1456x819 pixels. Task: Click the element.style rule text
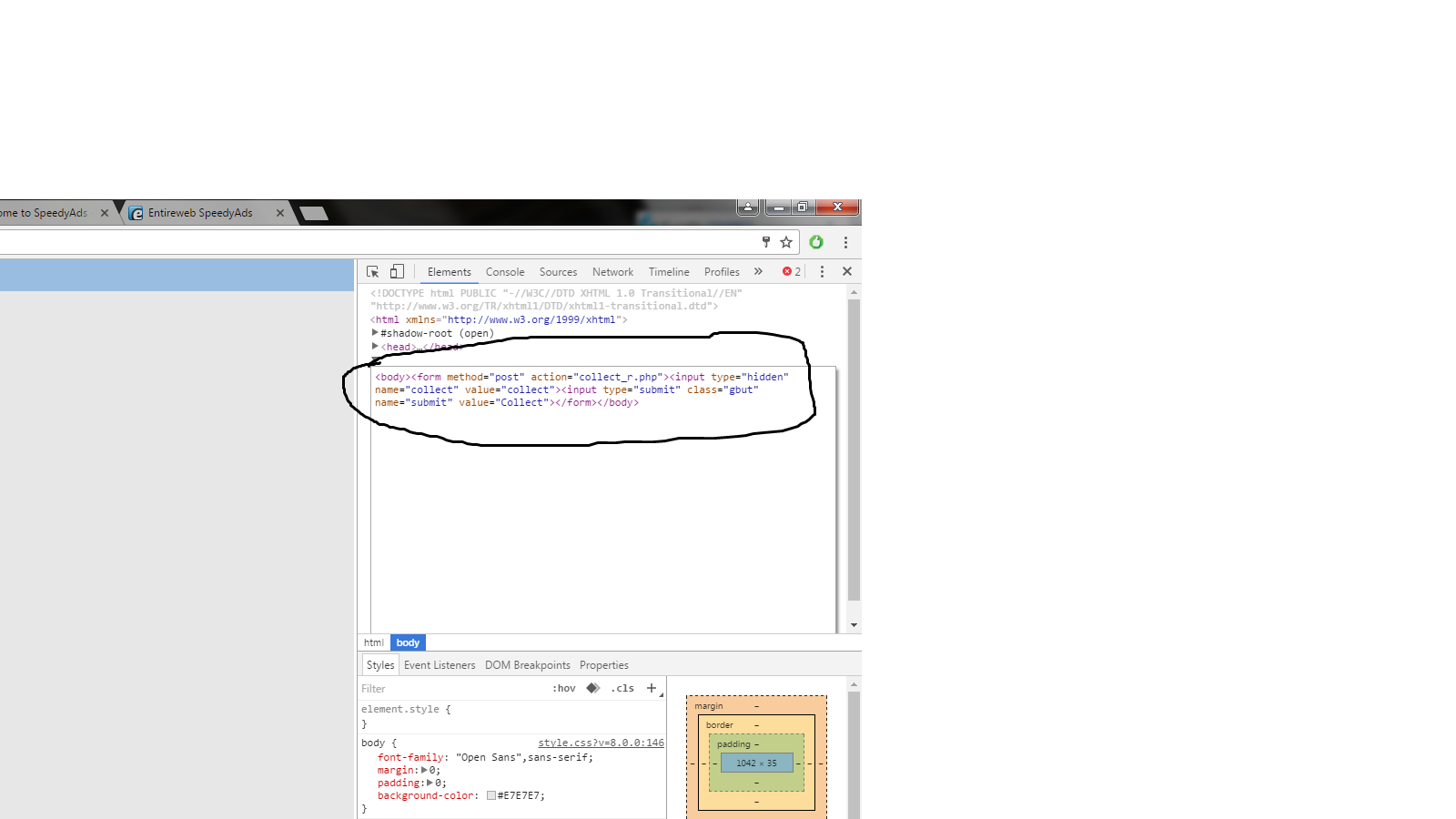click(x=399, y=709)
